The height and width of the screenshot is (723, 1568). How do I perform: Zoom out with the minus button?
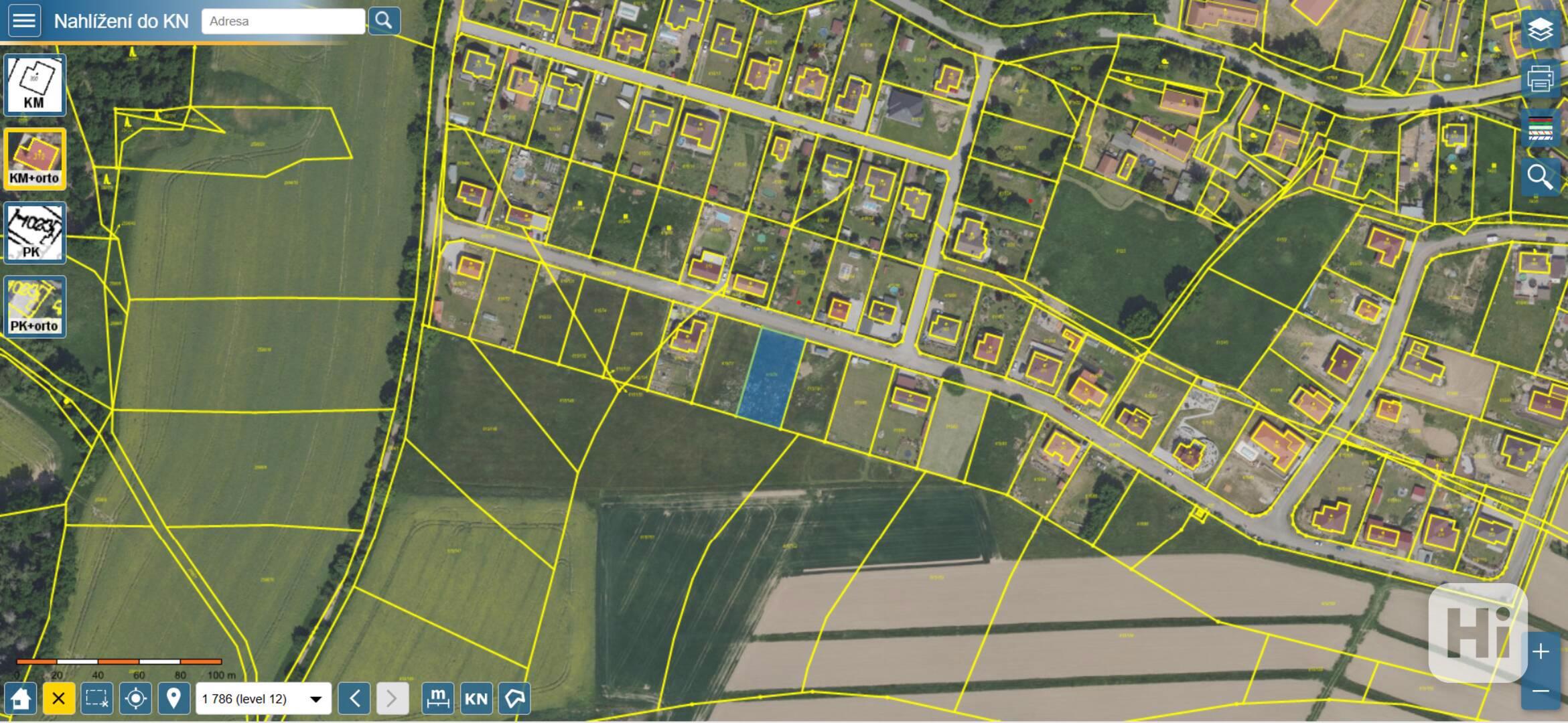(x=1540, y=691)
